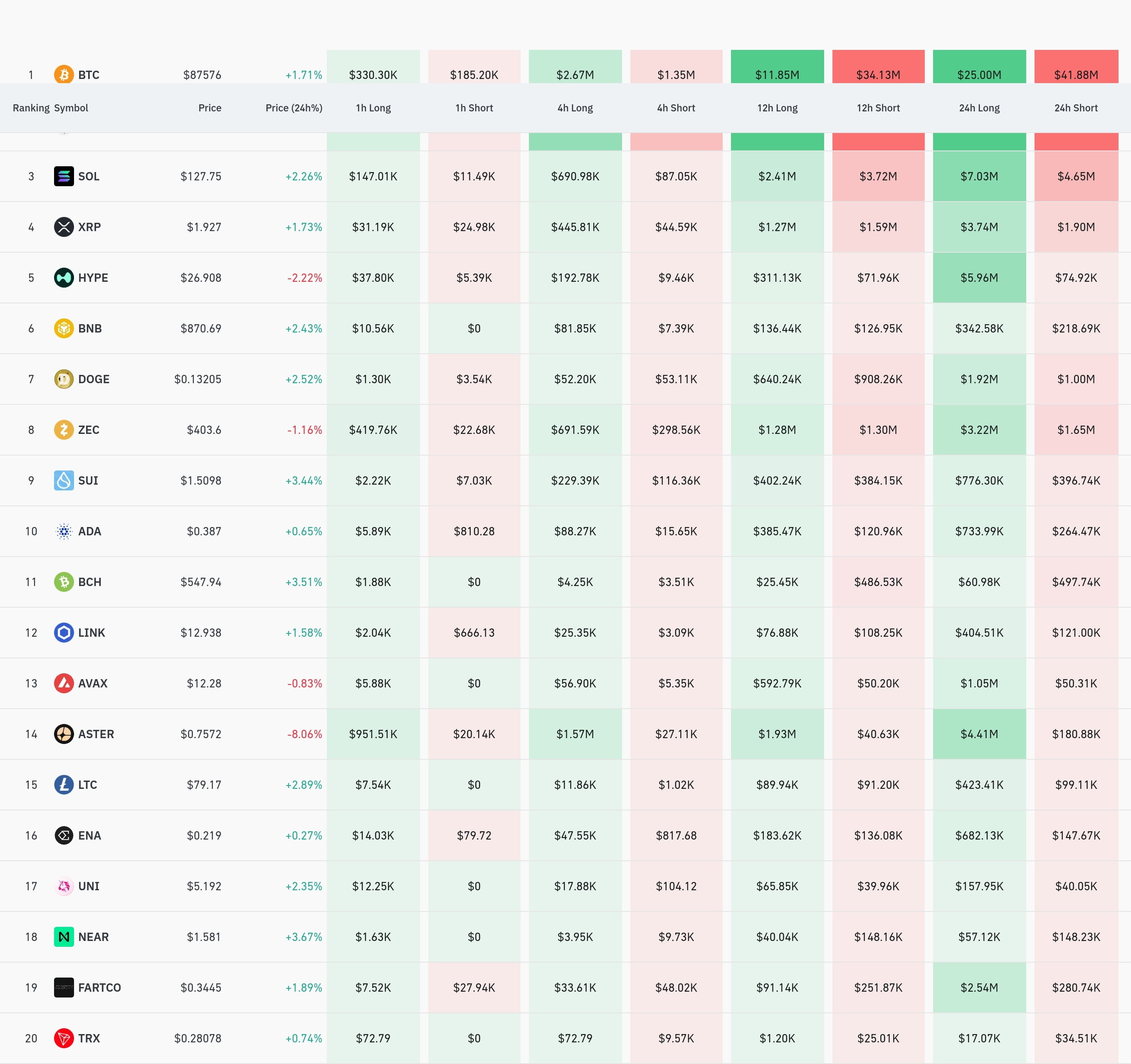Open the ASTER symbol link
The image size is (1131, 1064).
coord(96,734)
